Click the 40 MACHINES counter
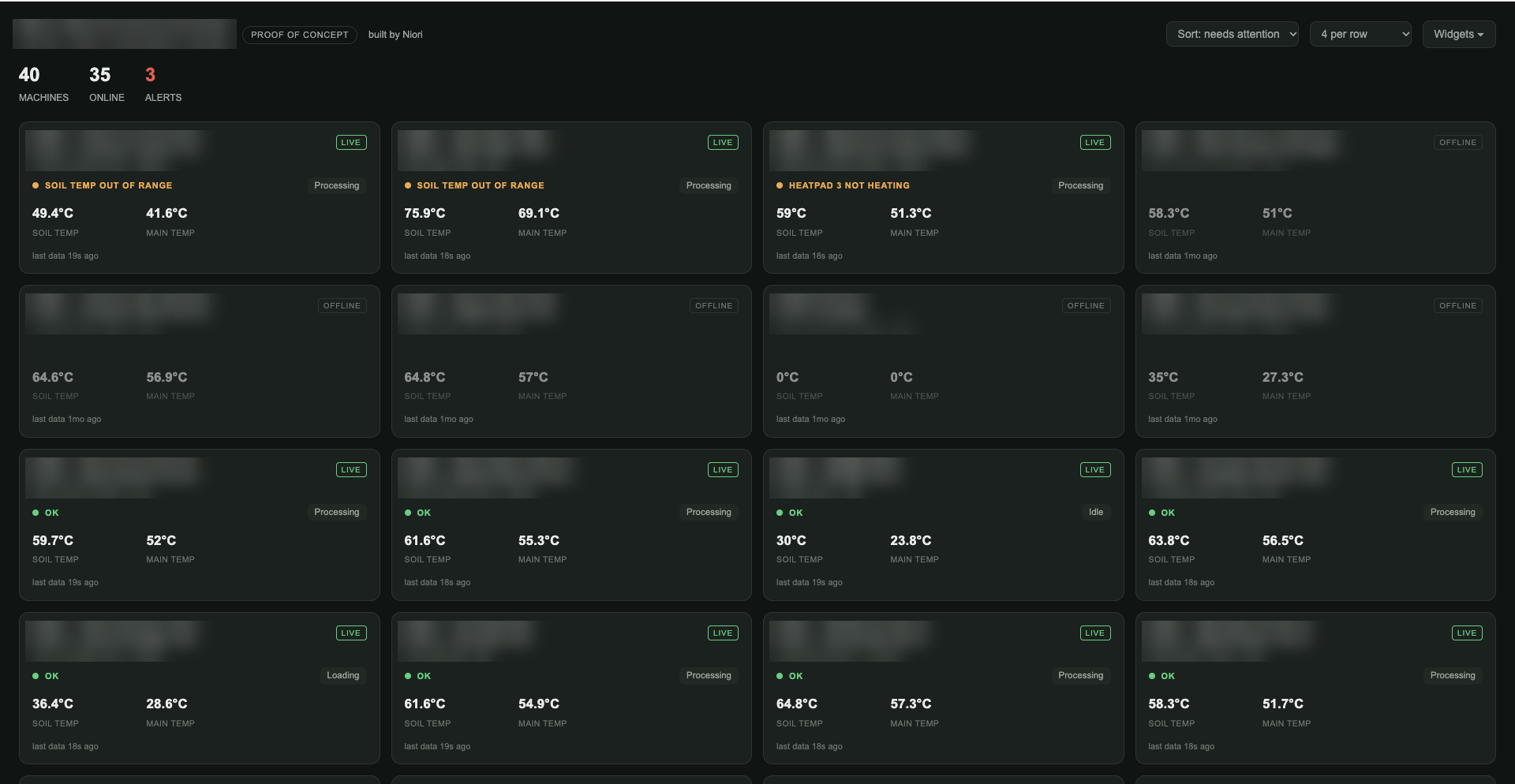1515x784 pixels. (x=43, y=84)
